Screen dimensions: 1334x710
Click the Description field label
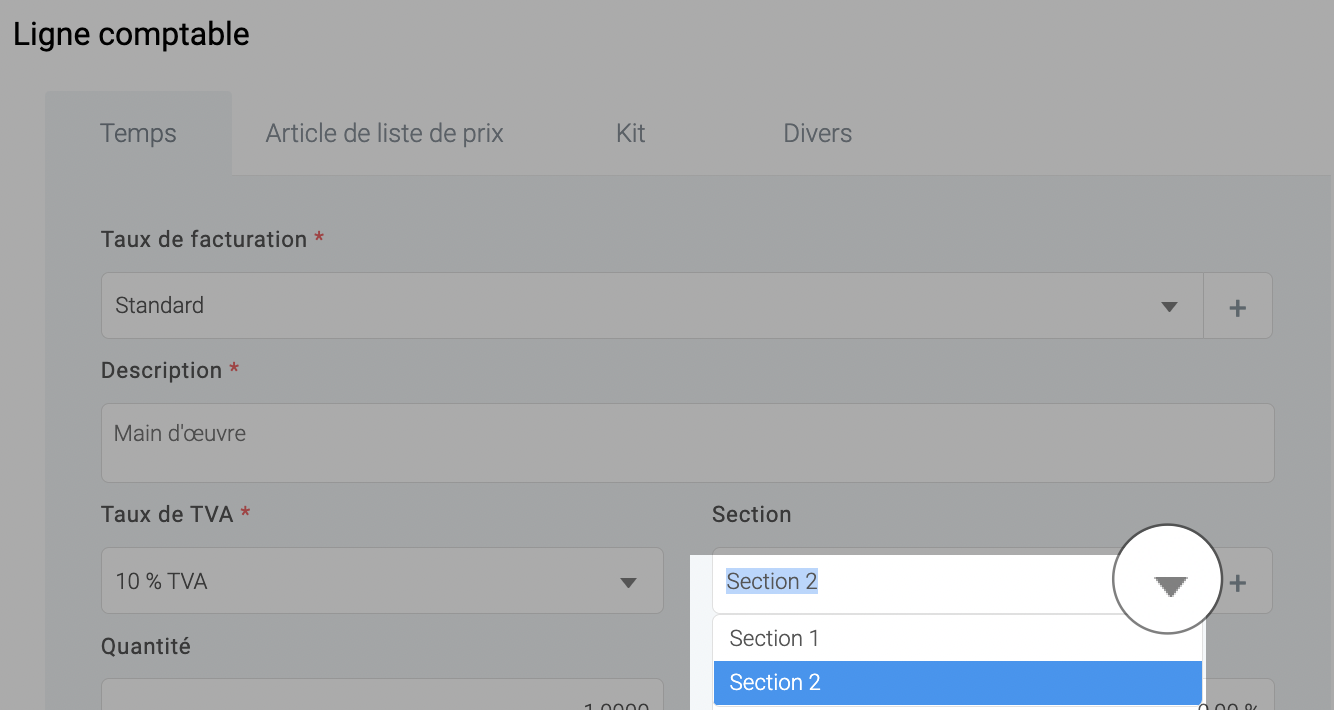point(162,370)
